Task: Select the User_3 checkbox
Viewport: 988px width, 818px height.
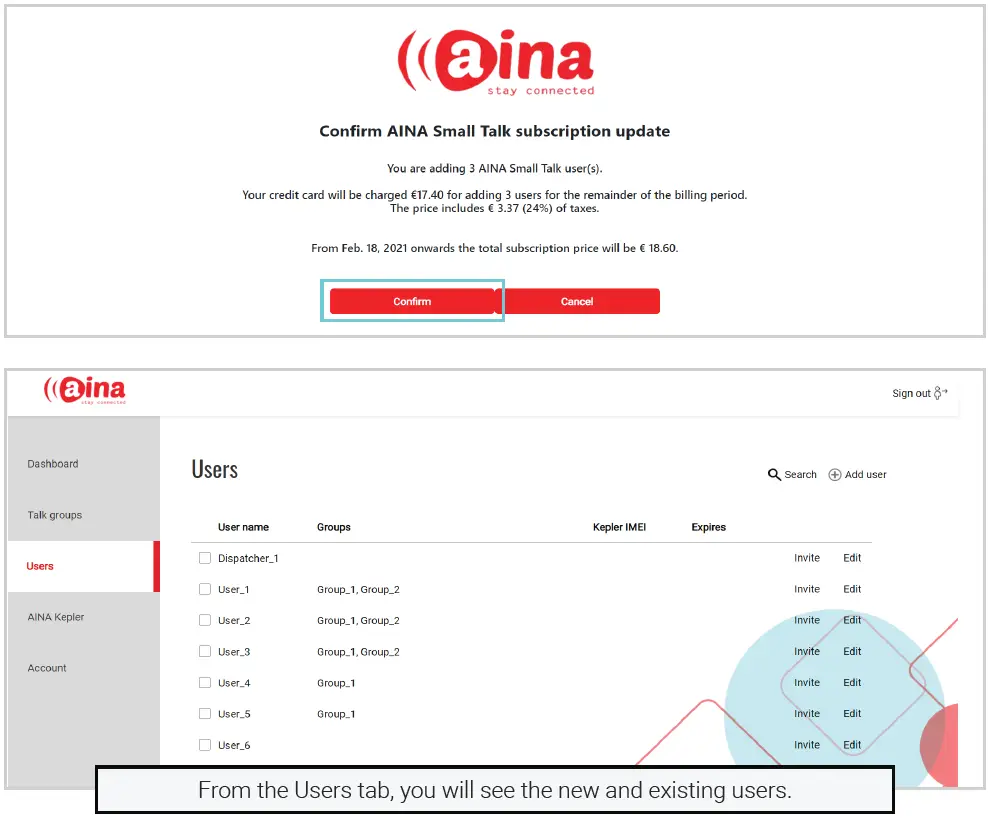Action: [205, 651]
